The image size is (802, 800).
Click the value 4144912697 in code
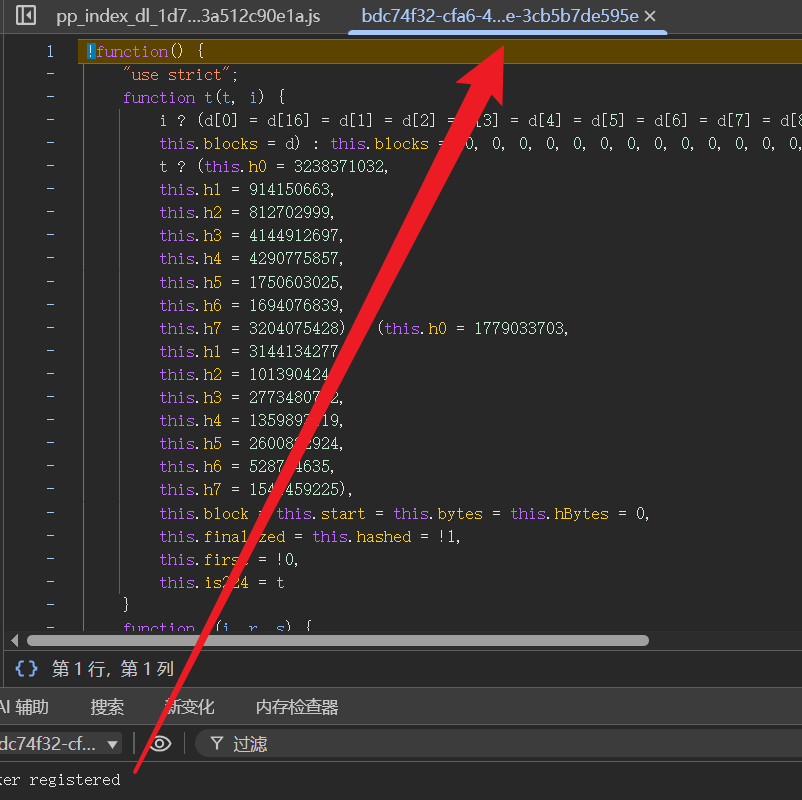click(x=294, y=235)
